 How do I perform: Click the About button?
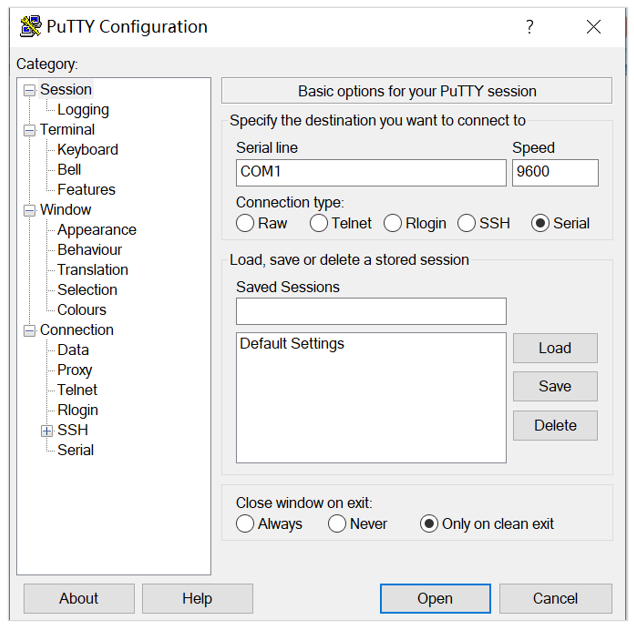(79, 598)
